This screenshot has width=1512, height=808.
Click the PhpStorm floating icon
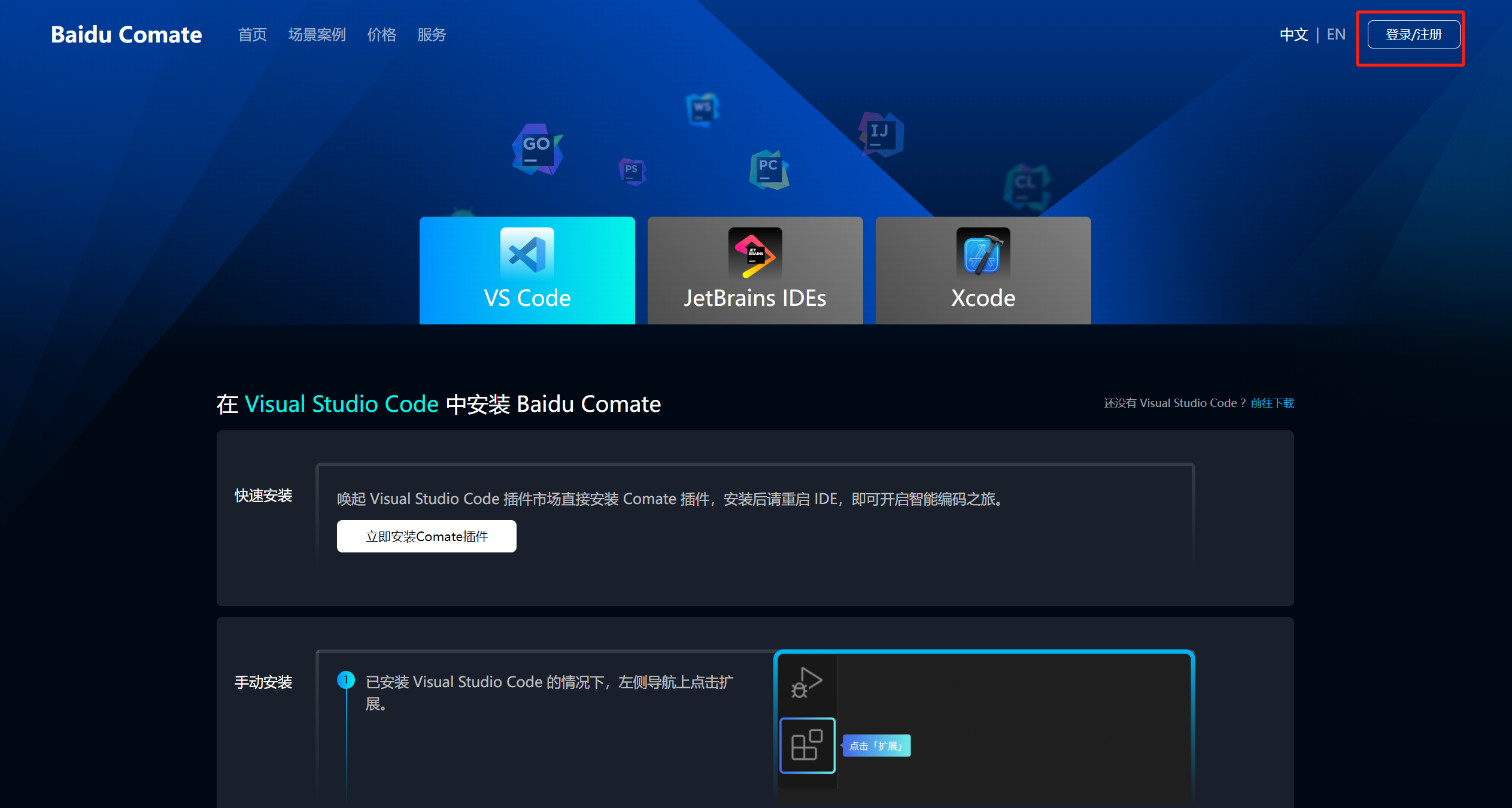pos(632,171)
